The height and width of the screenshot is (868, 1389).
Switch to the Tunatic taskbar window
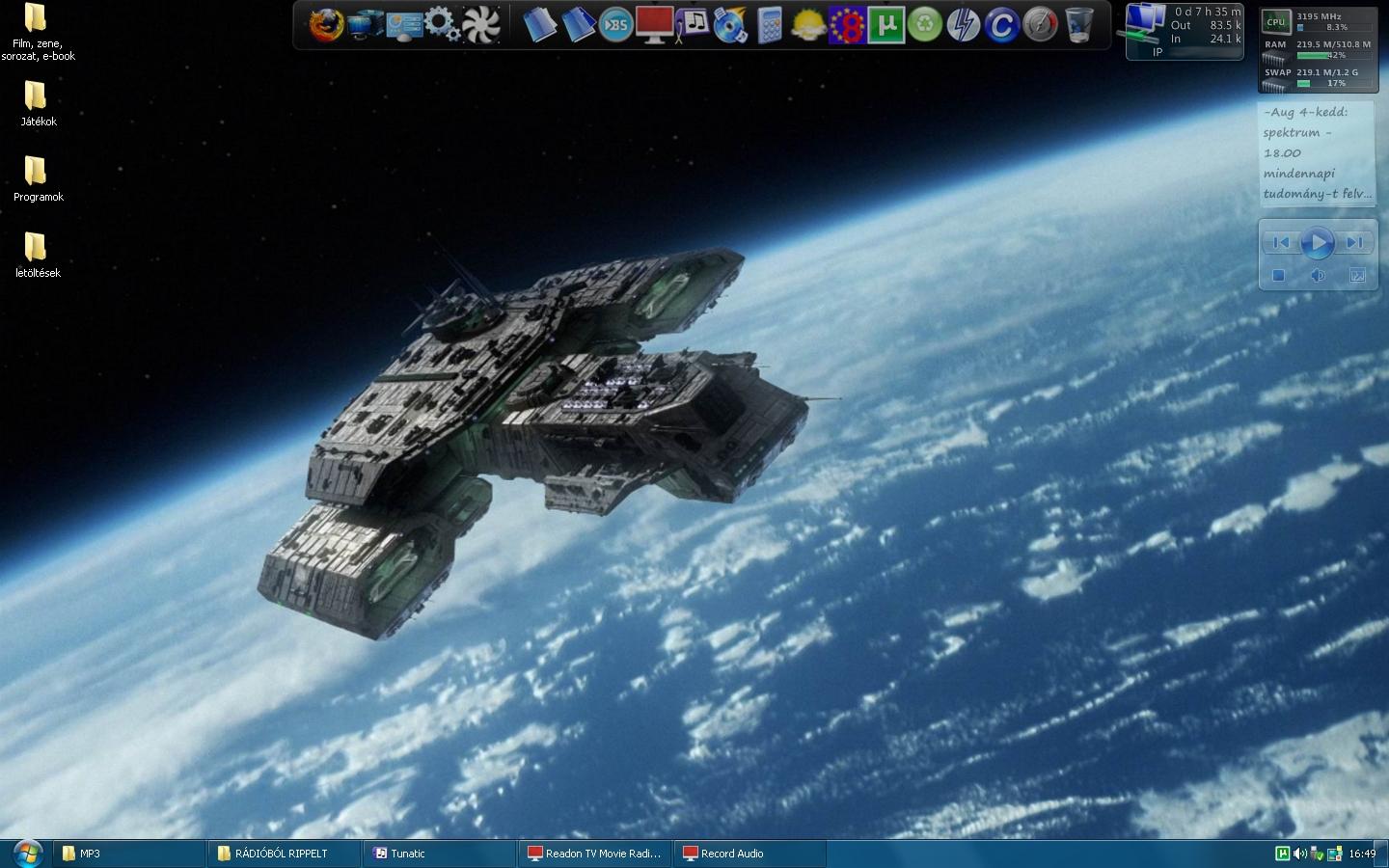point(439,854)
